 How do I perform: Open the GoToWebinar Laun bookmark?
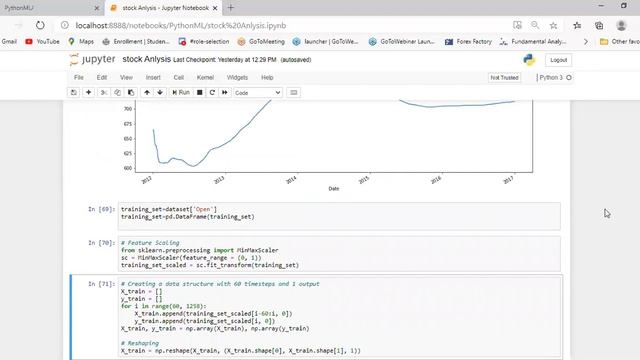point(402,42)
